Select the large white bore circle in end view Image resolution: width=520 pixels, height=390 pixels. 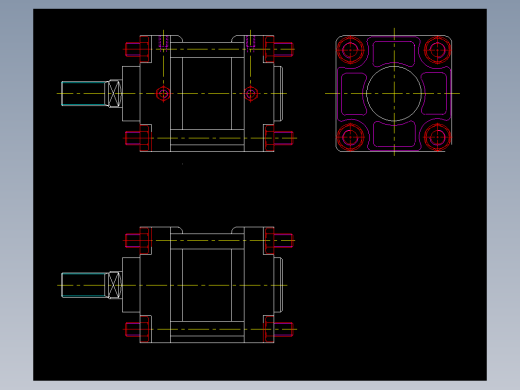coord(394,94)
